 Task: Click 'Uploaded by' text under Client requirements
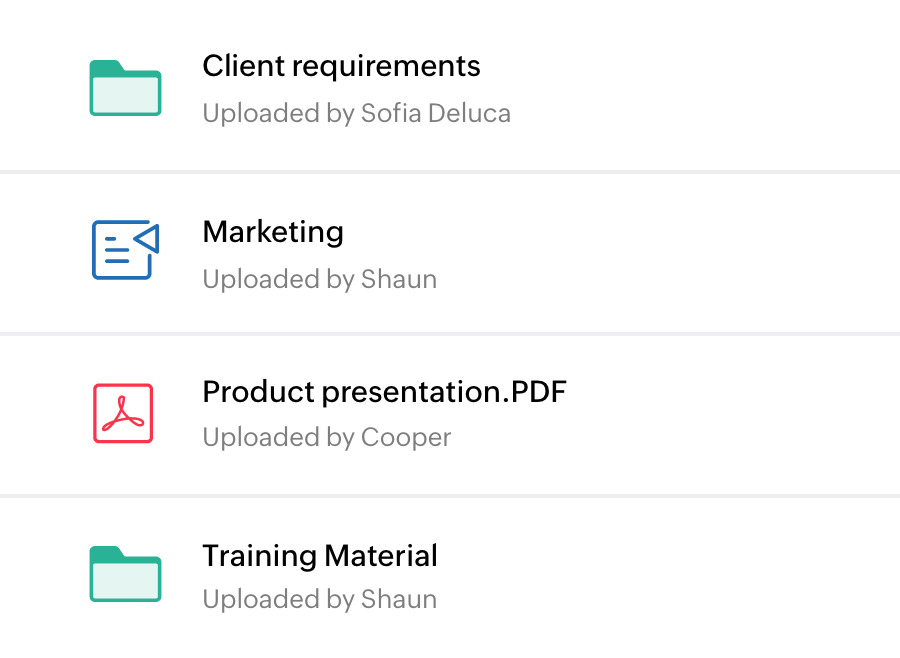[277, 113]
